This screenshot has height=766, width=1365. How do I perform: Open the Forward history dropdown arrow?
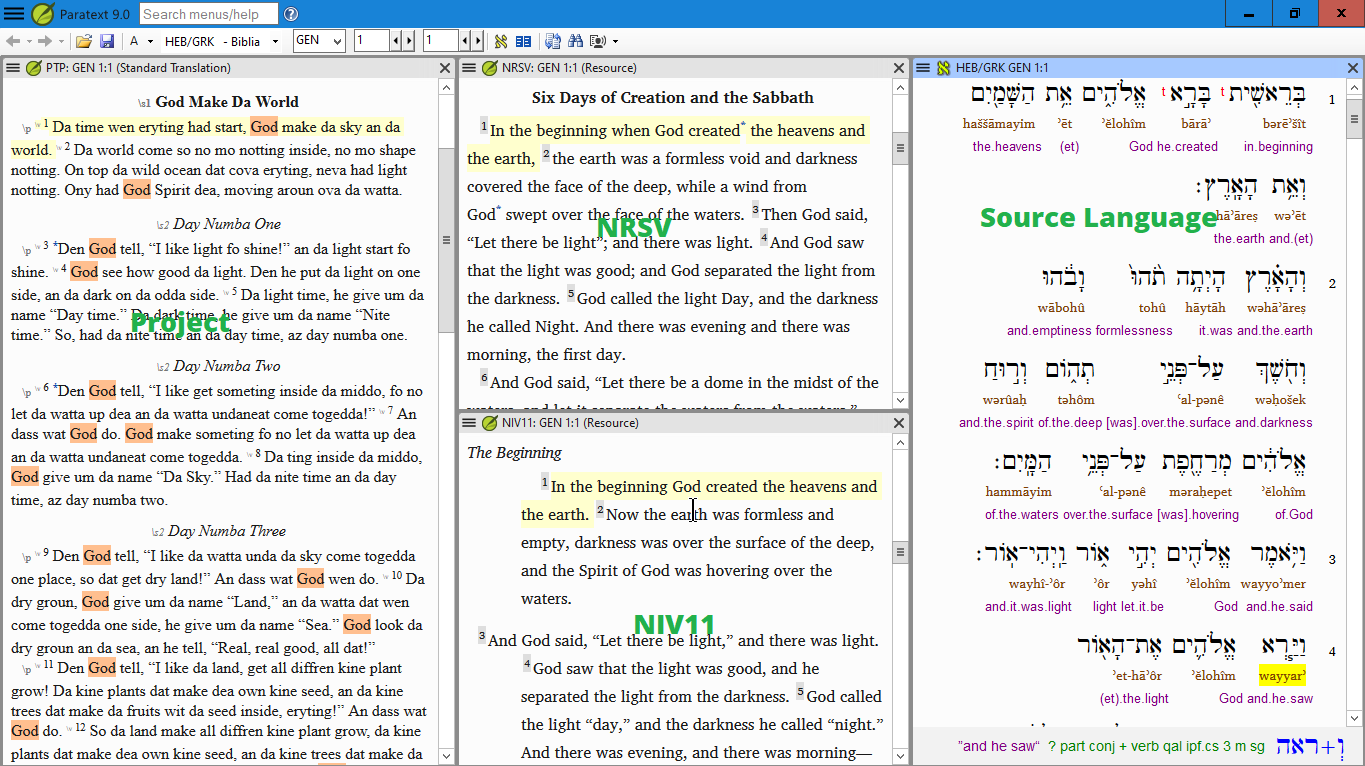61,41
